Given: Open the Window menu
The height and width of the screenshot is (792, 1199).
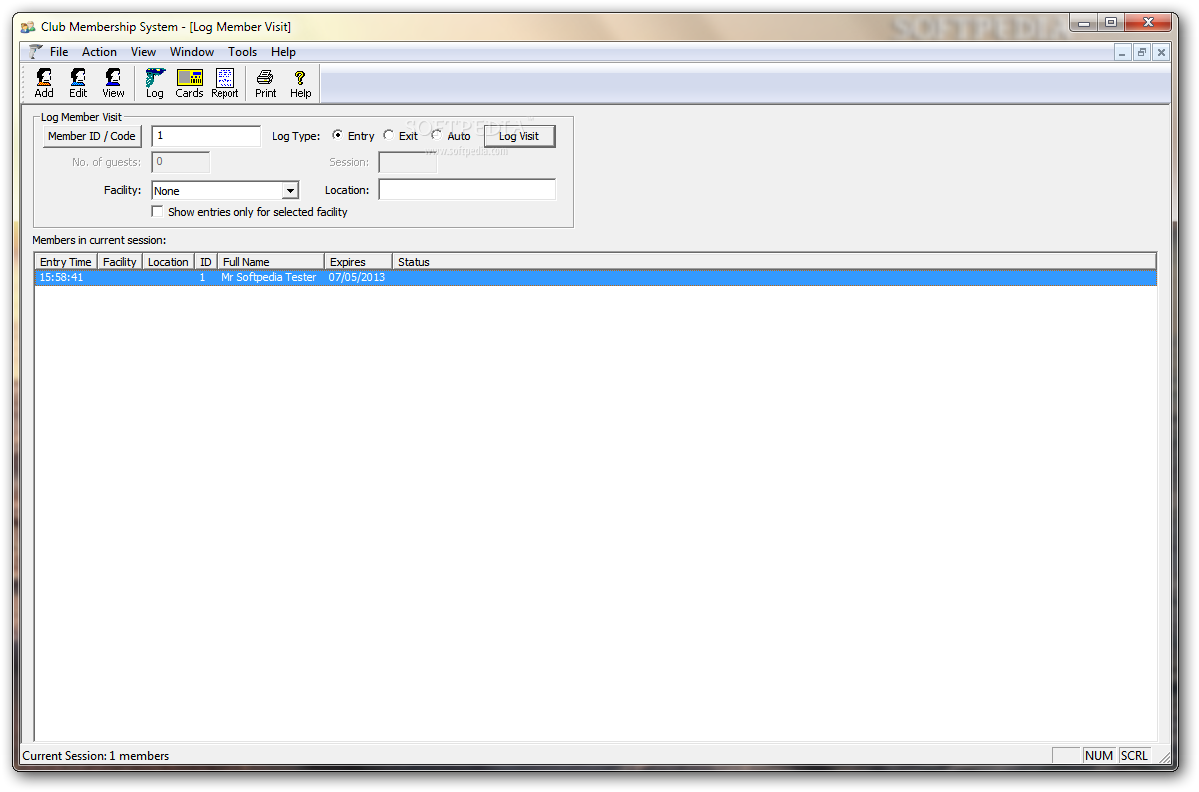Looking at the screenshot, I should 192,52.
